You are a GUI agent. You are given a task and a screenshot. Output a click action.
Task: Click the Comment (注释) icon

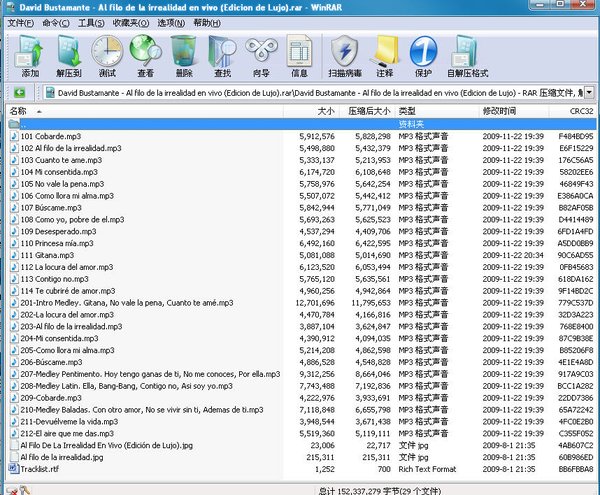(385, 52)
